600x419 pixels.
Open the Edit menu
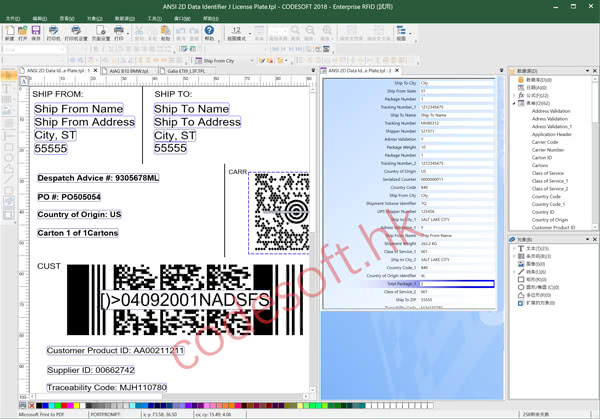[40, 18]
